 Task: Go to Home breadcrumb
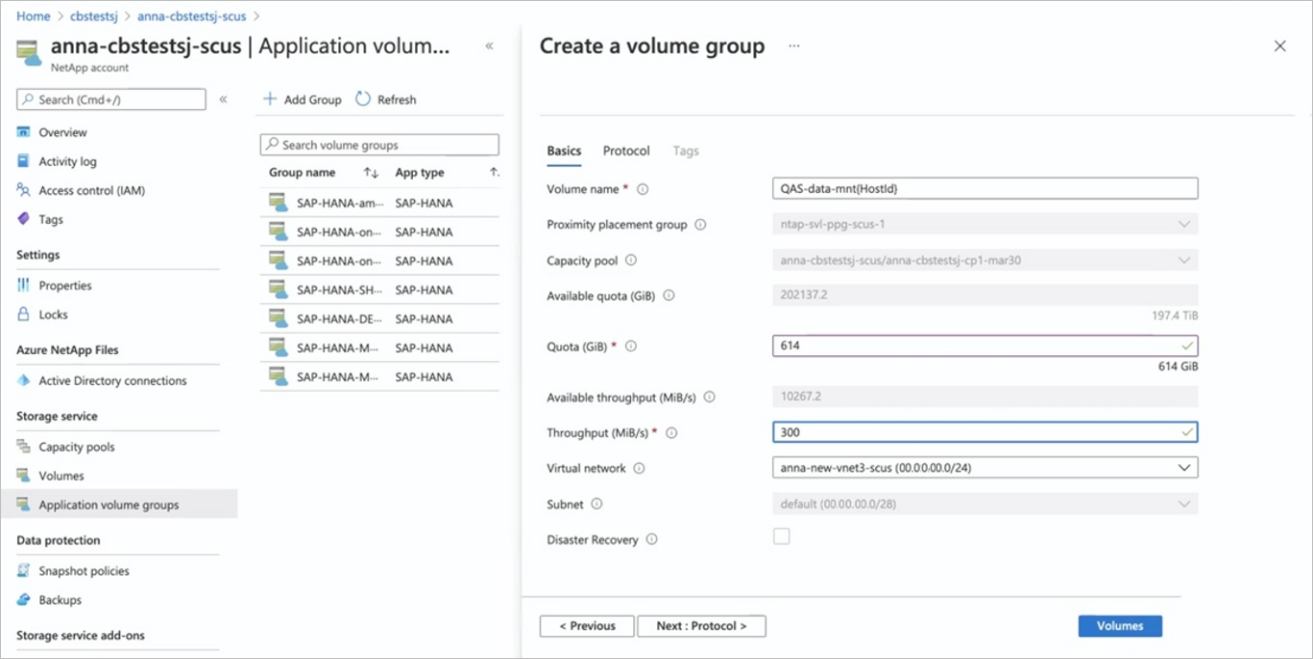point(33,16)
